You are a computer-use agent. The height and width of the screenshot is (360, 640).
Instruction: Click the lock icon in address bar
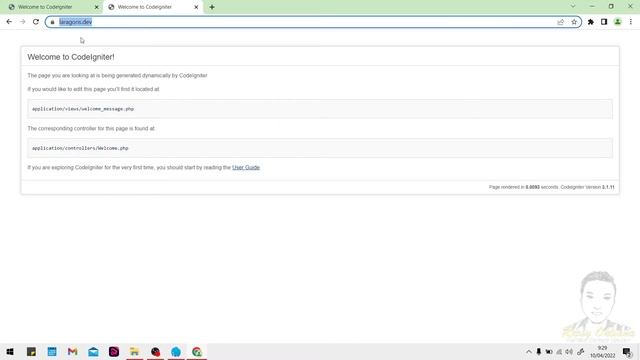[52, 22]
